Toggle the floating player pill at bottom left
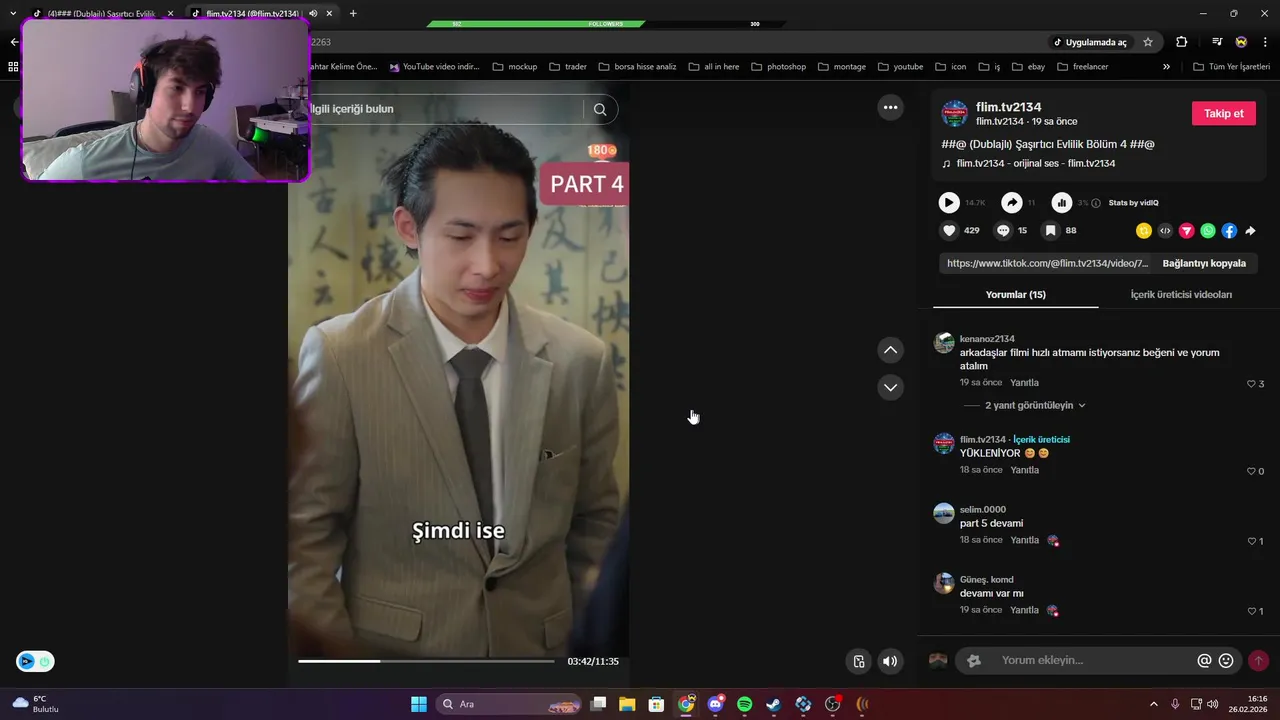Image resolution: width=1280 pixels, height=720 pixels. [35, 661]
